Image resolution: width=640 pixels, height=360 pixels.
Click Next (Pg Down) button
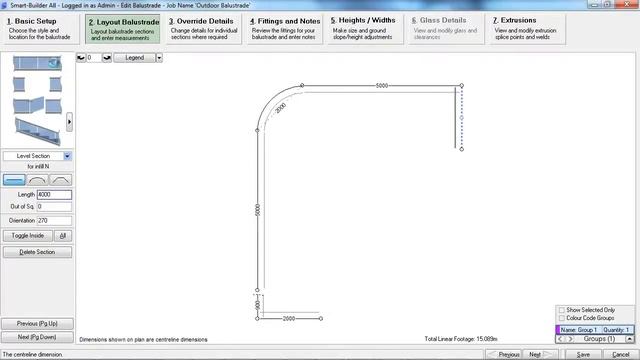click(38, 337)
